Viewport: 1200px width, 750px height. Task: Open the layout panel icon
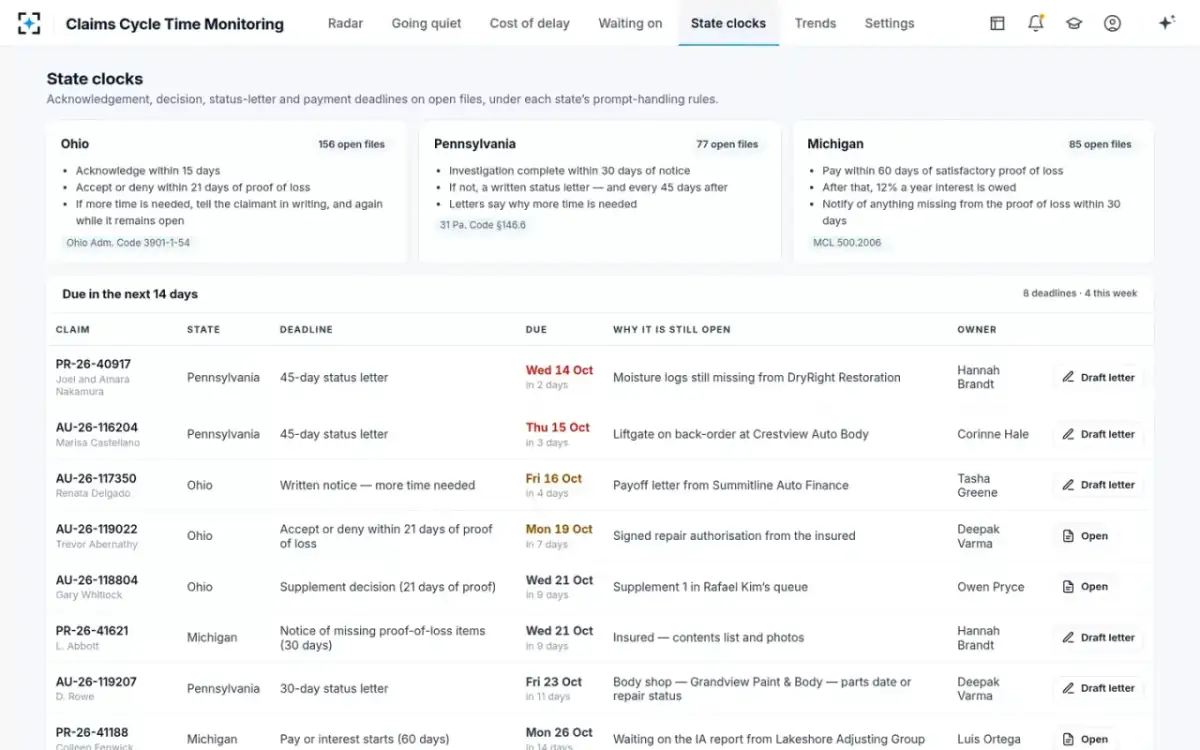tap(997, 23)
